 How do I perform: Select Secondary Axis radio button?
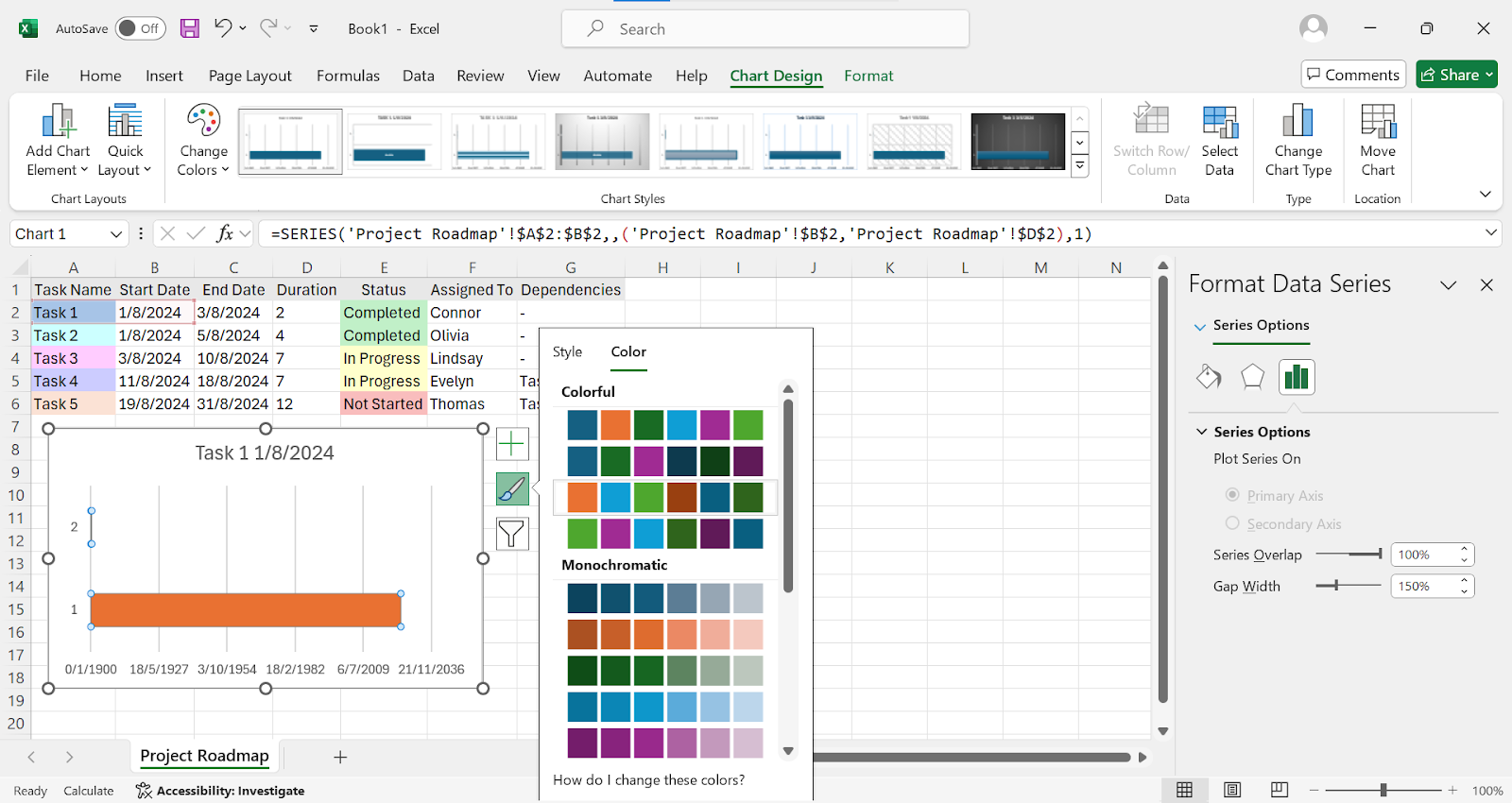click(x=1232, y=523)
